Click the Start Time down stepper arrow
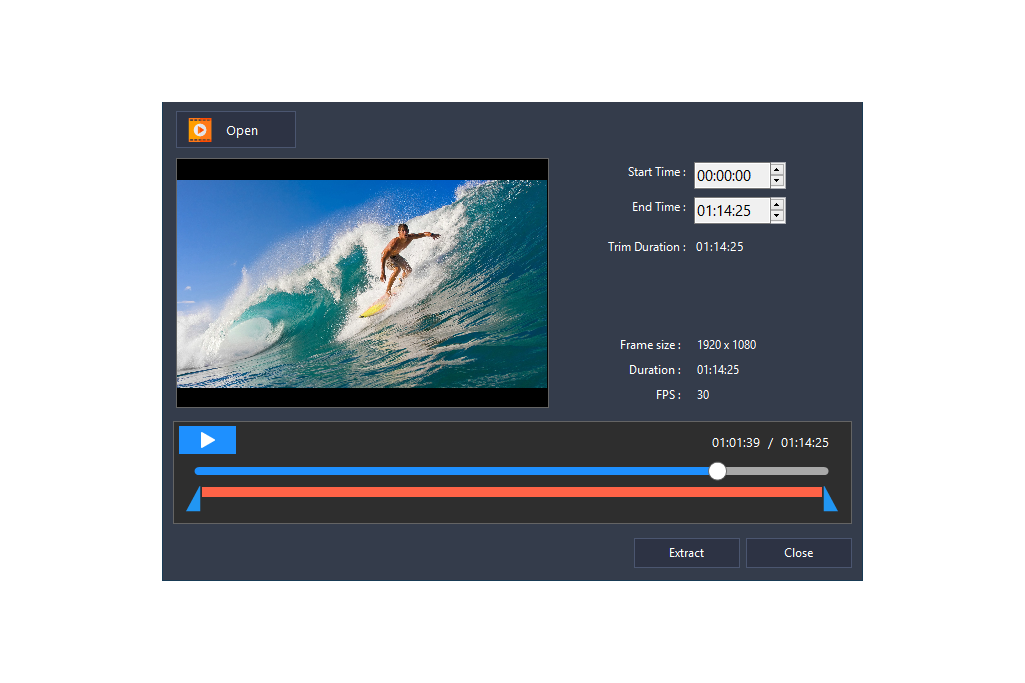Viewport: 1025px width, 683px height. [777, 180]
